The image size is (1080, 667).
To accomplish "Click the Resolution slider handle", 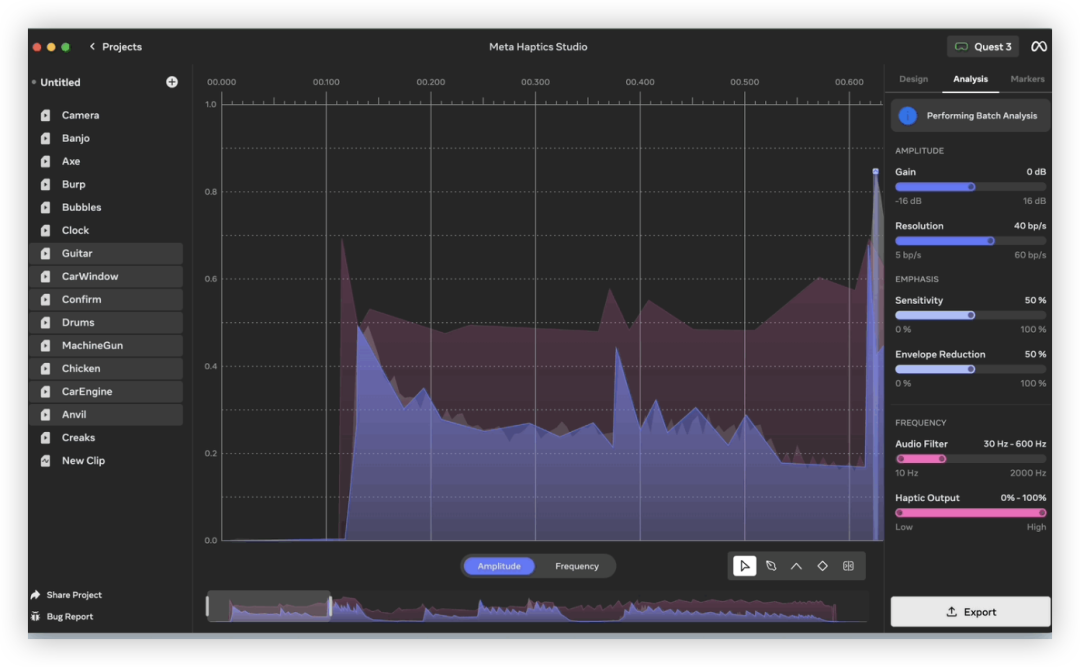I will [x=990, y=241].
